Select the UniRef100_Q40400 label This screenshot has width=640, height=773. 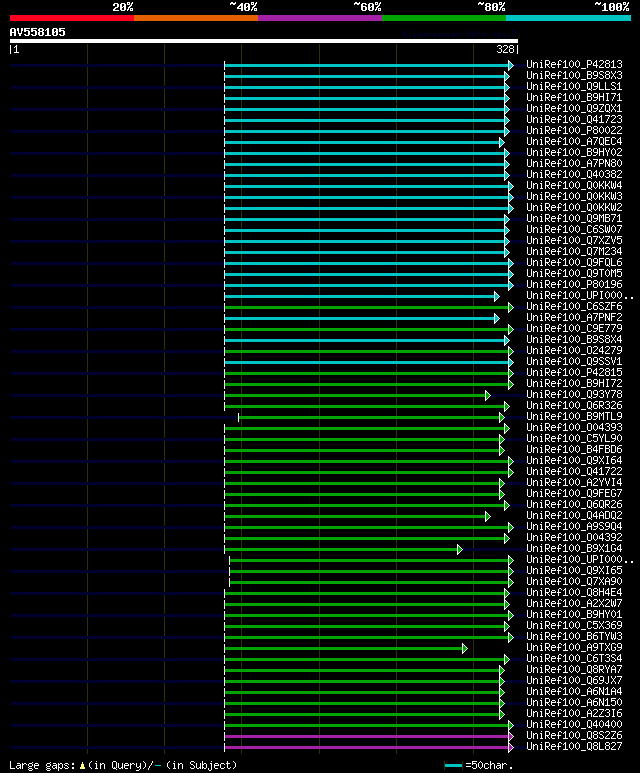(x=574, y=725)
